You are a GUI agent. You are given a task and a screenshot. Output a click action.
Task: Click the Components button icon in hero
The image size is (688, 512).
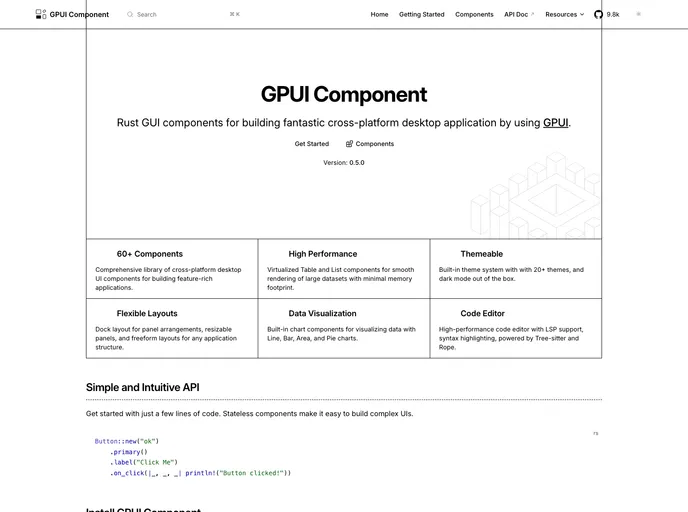point(350,144)
